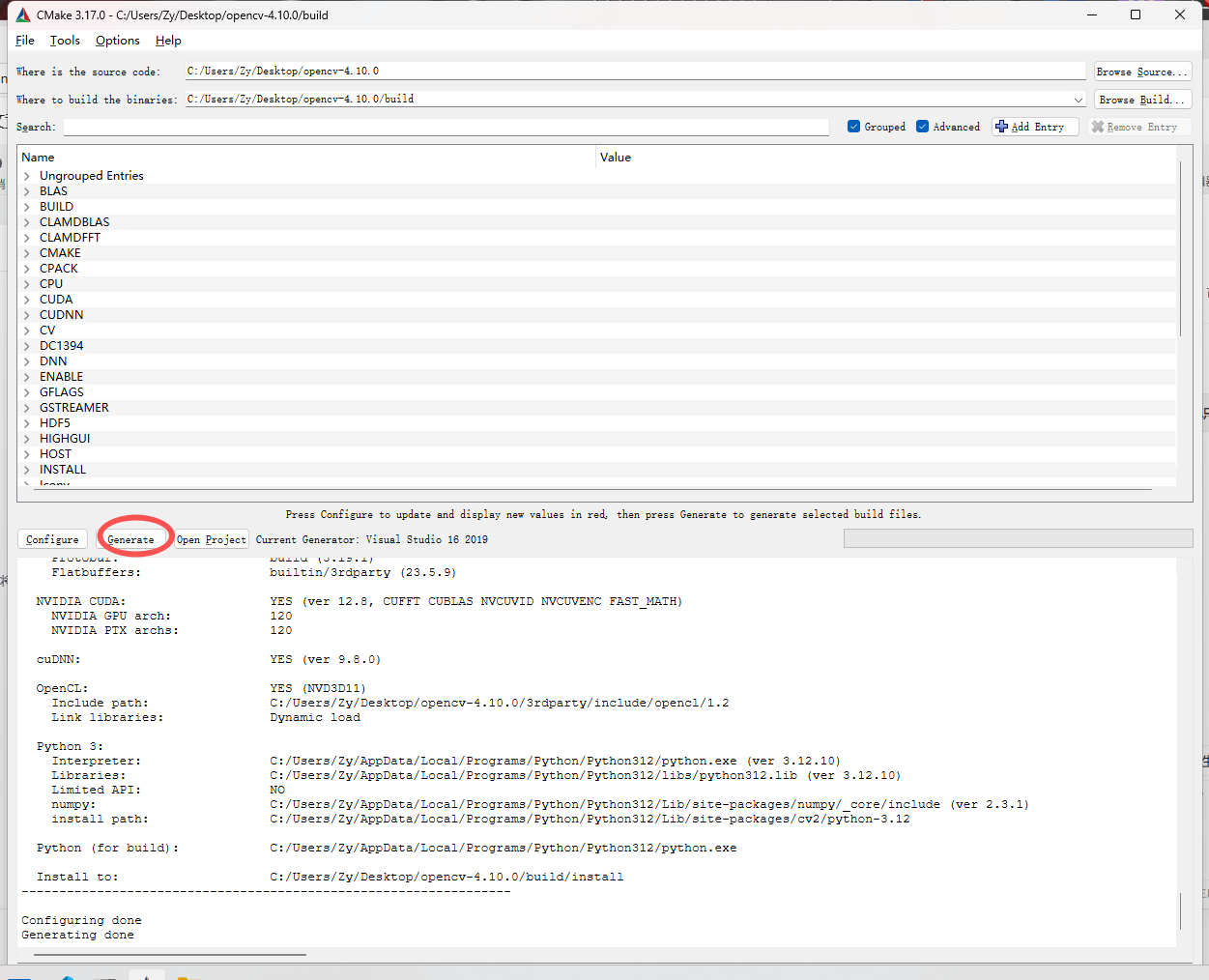Viewport: 1209px width, 980px height.
Task: Expand the CLAMDBLAS group
Action: [27, 222]
